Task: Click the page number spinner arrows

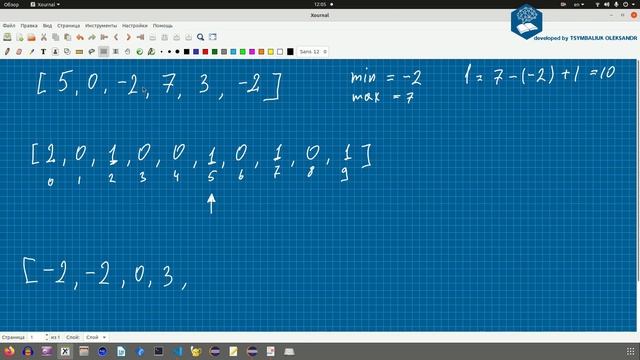Action: 47,337
